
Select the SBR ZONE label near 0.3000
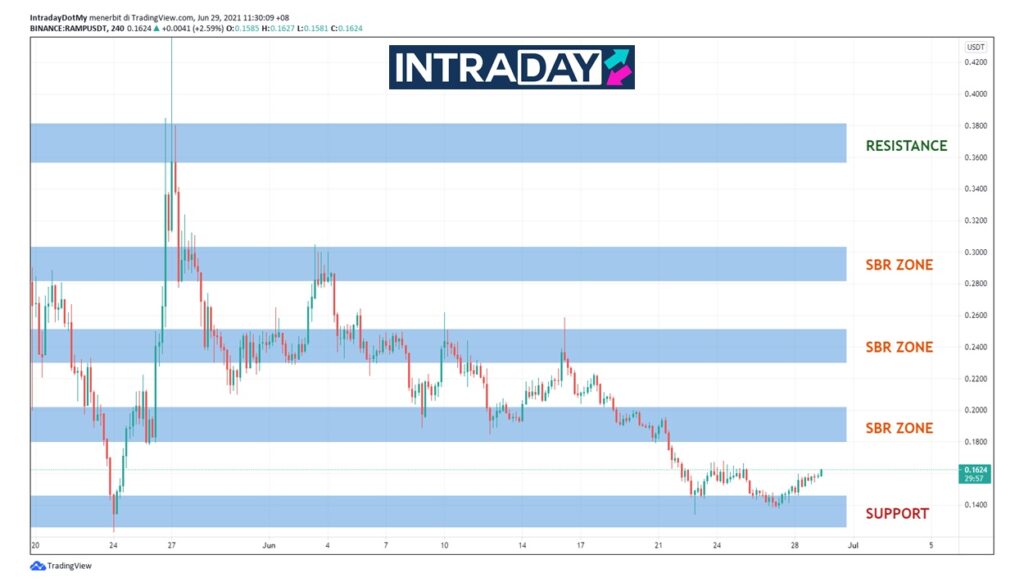899,265
